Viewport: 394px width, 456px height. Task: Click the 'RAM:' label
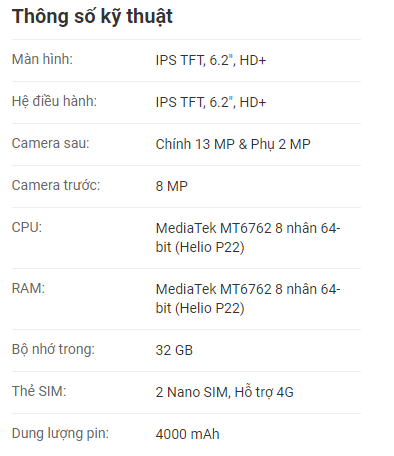28,288
